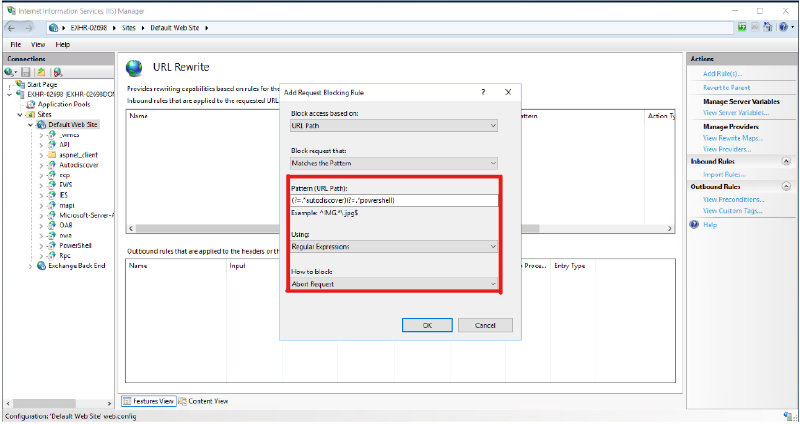
Task: Select the PowerShell virtual directory node
Action: 76,244
